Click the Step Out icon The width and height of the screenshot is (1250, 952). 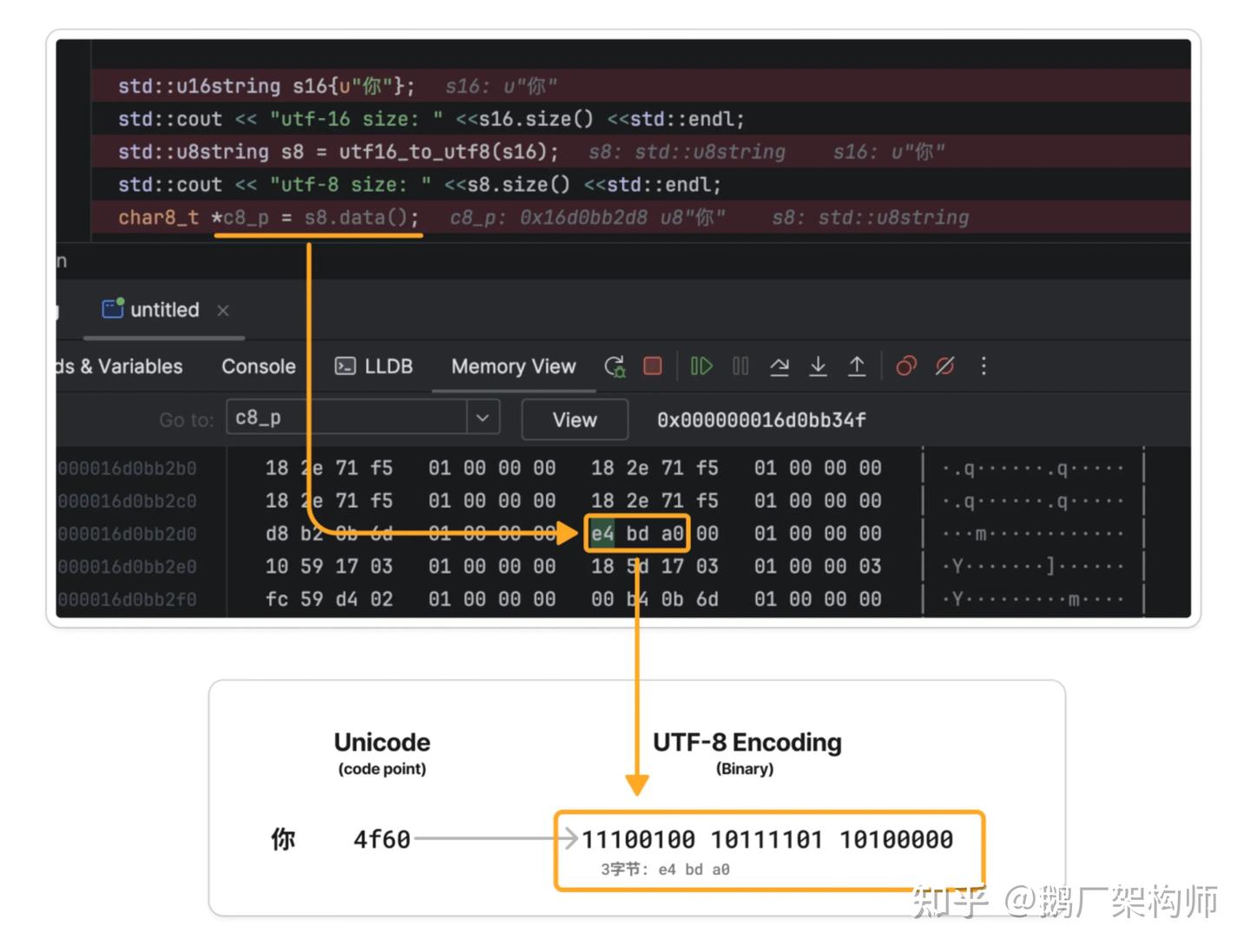pos(858,365)
